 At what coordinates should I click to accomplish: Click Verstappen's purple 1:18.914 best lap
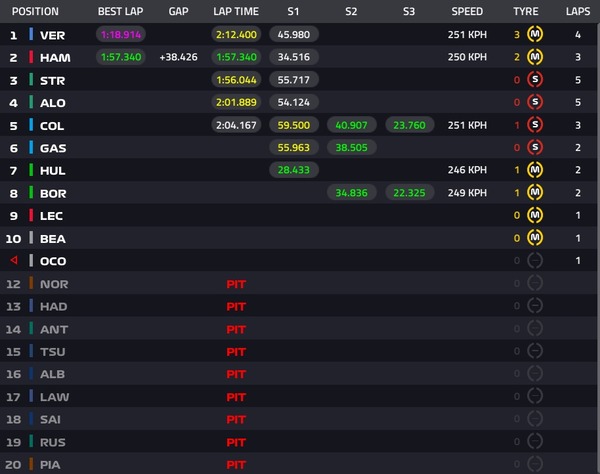pyautogui.click(x=120, y=34)
